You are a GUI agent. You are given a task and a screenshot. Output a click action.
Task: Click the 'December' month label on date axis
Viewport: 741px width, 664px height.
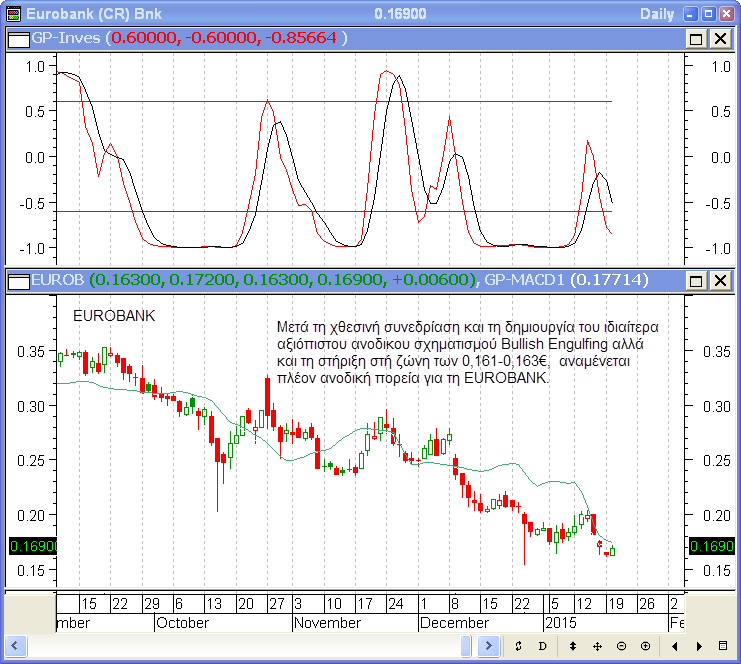454,623
